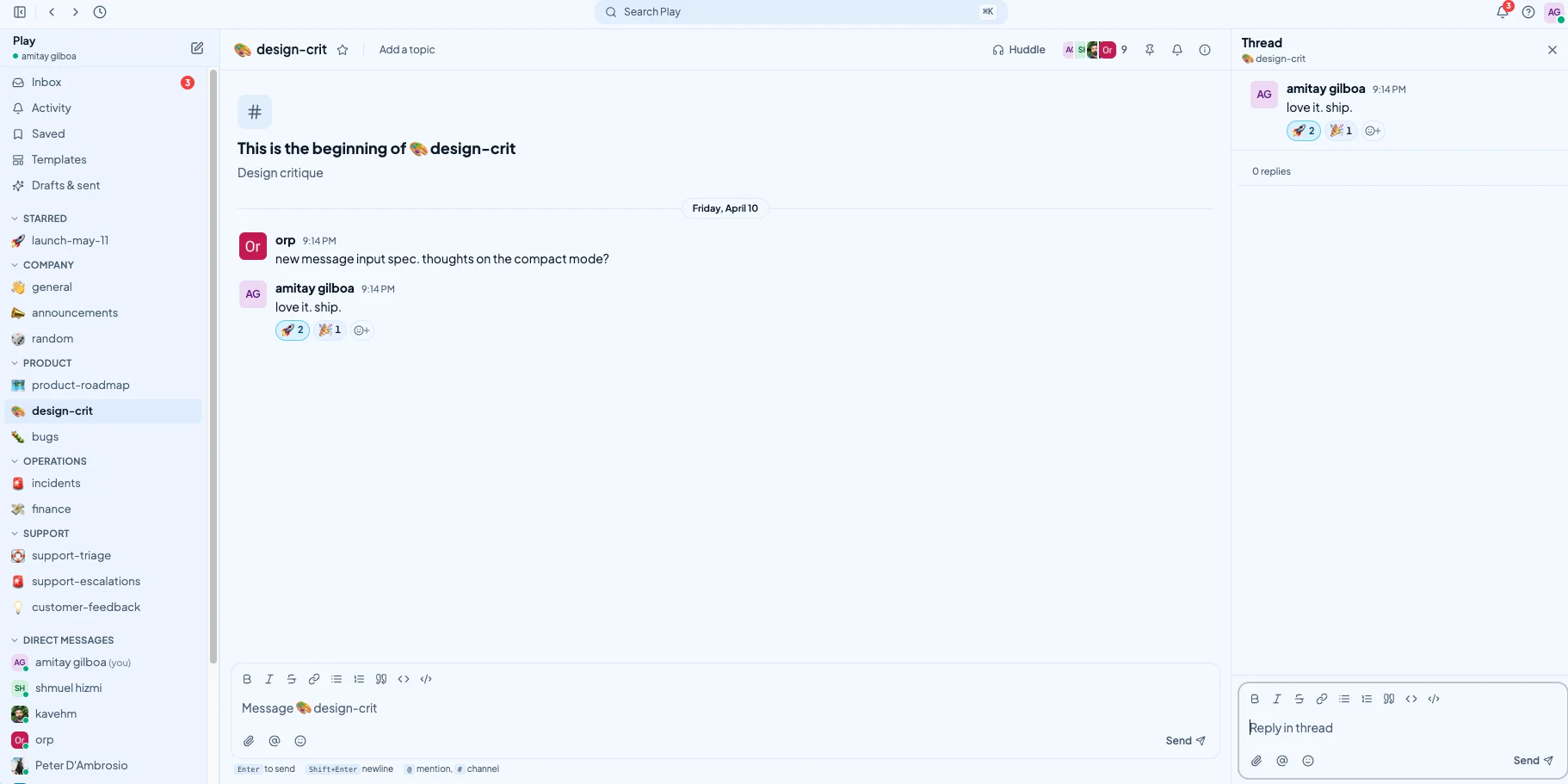Insert bulleted list in channel composer

pos(336,679)
